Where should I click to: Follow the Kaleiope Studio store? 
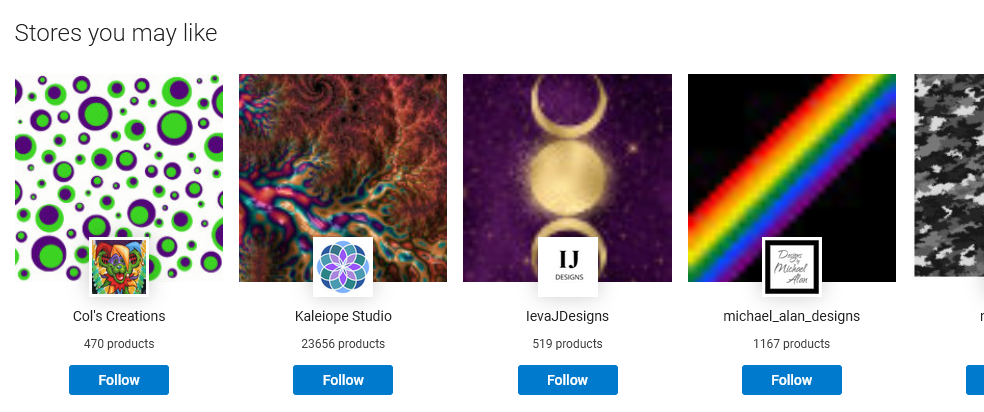point(343,380)
